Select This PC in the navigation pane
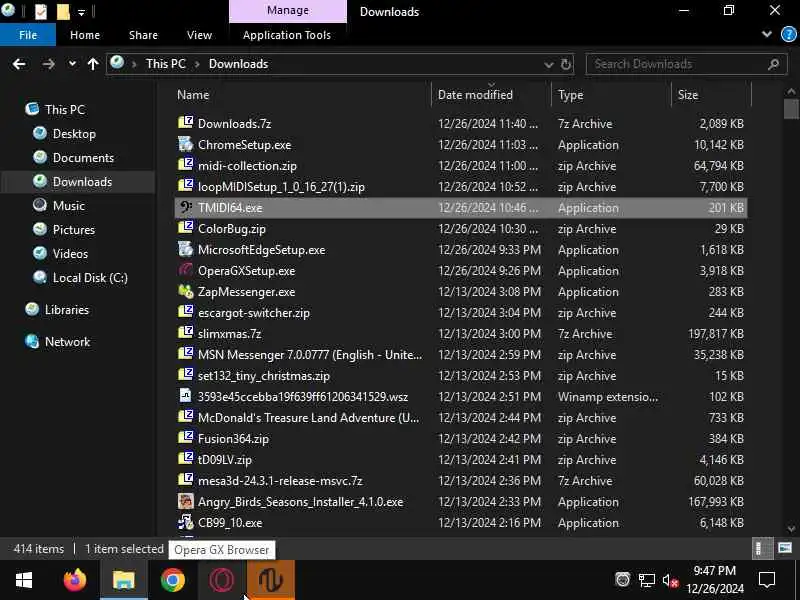The image size is (800, 600). [65, 110]
